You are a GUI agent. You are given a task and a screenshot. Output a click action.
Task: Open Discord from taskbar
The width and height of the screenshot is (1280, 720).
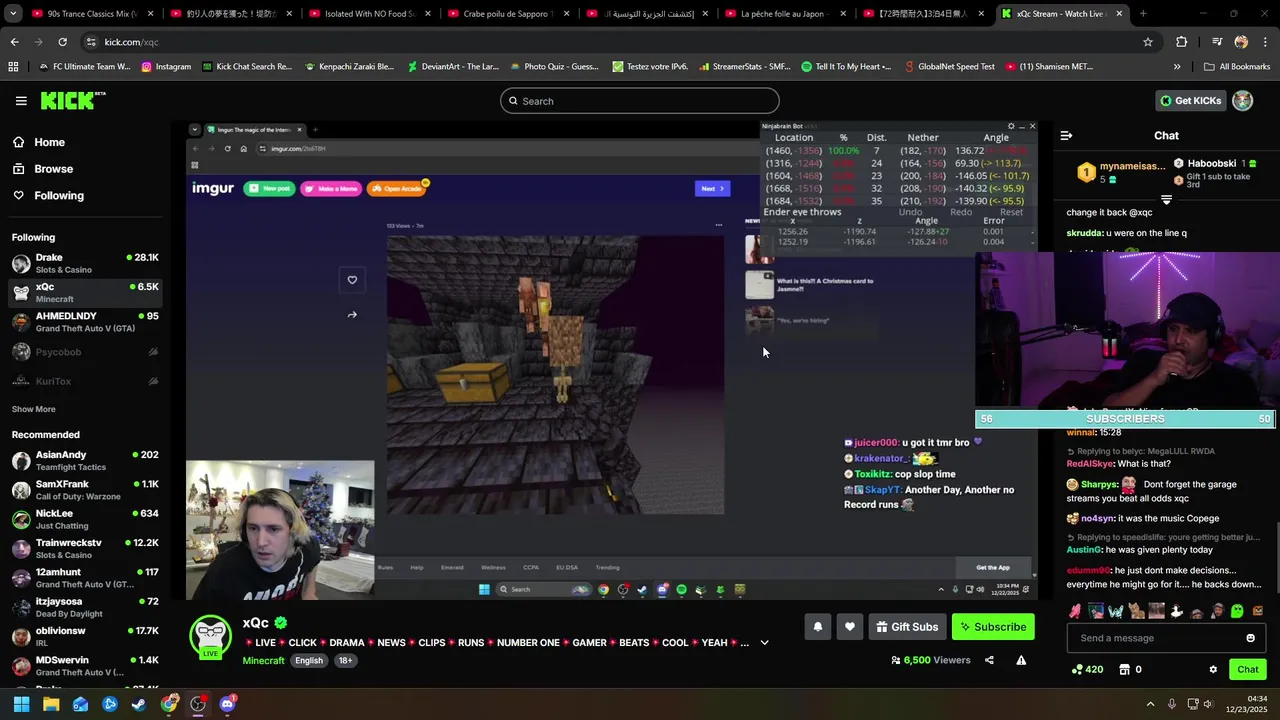pyautogui.click(x=227, y=704)
